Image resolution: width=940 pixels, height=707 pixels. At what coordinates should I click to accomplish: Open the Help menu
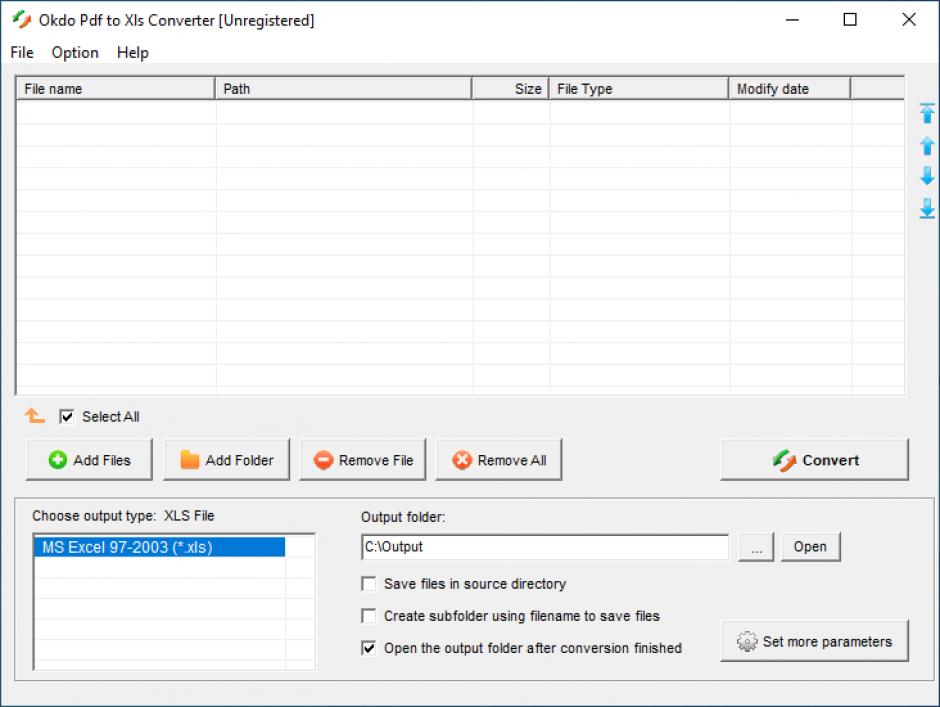[x=132, y=53]
